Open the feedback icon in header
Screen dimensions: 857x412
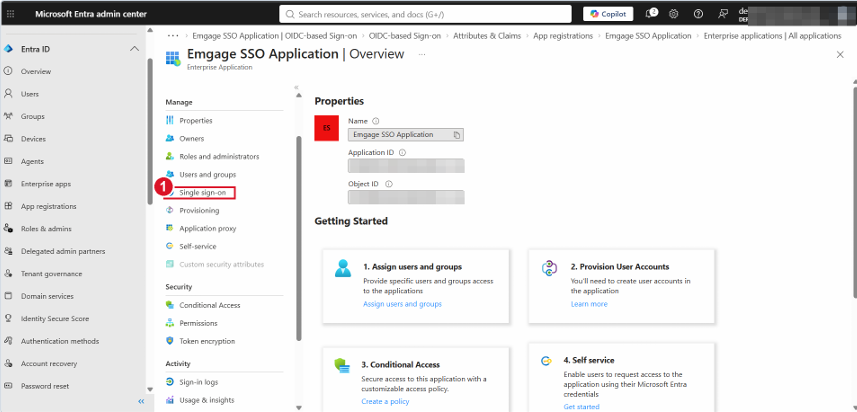[x=723, y=14]
